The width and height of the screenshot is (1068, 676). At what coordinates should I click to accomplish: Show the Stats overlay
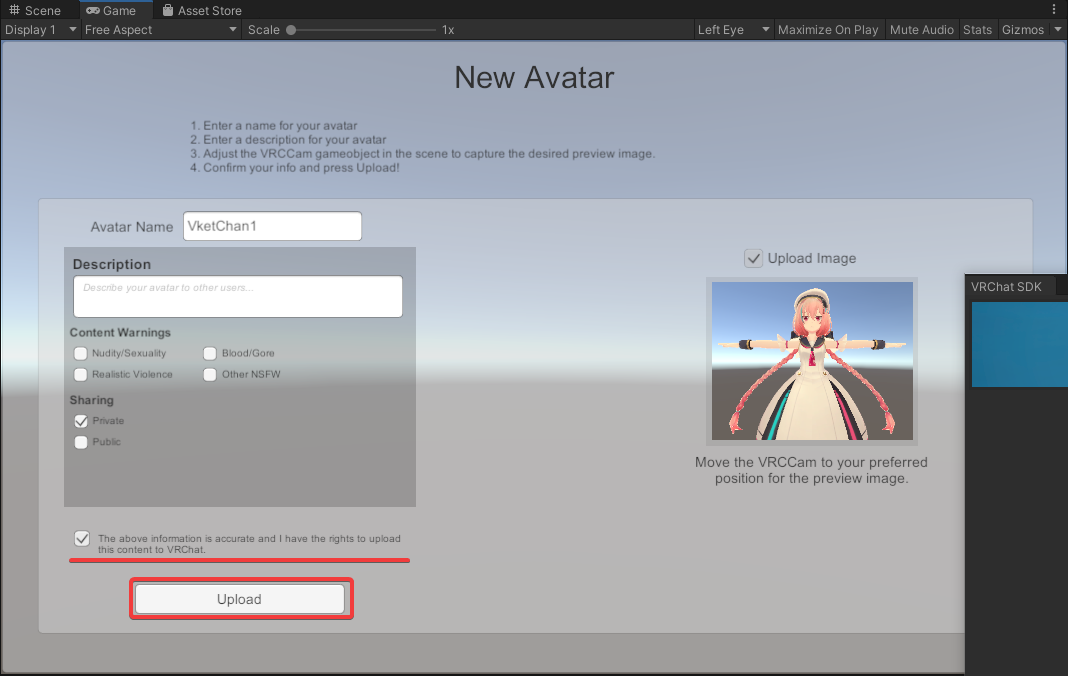977,30
